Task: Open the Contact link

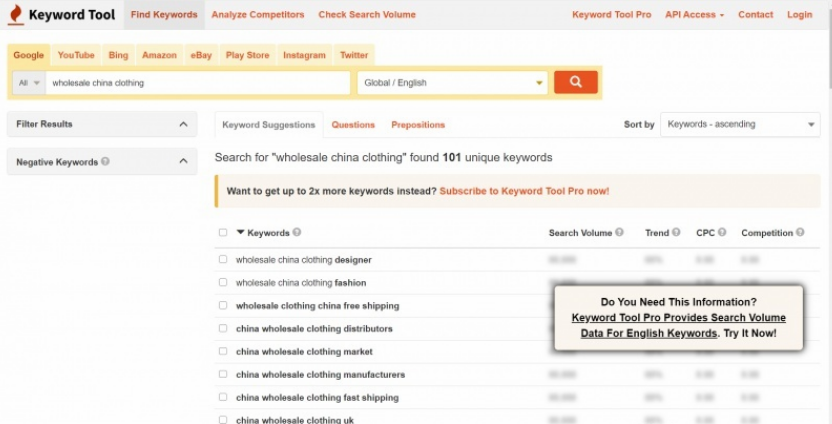Action: pos(755,15)
